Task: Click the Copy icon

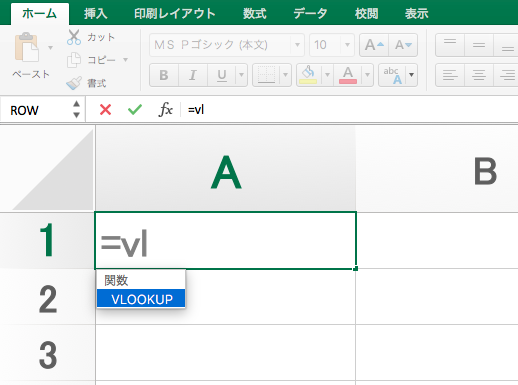Action: pos(74,60)
